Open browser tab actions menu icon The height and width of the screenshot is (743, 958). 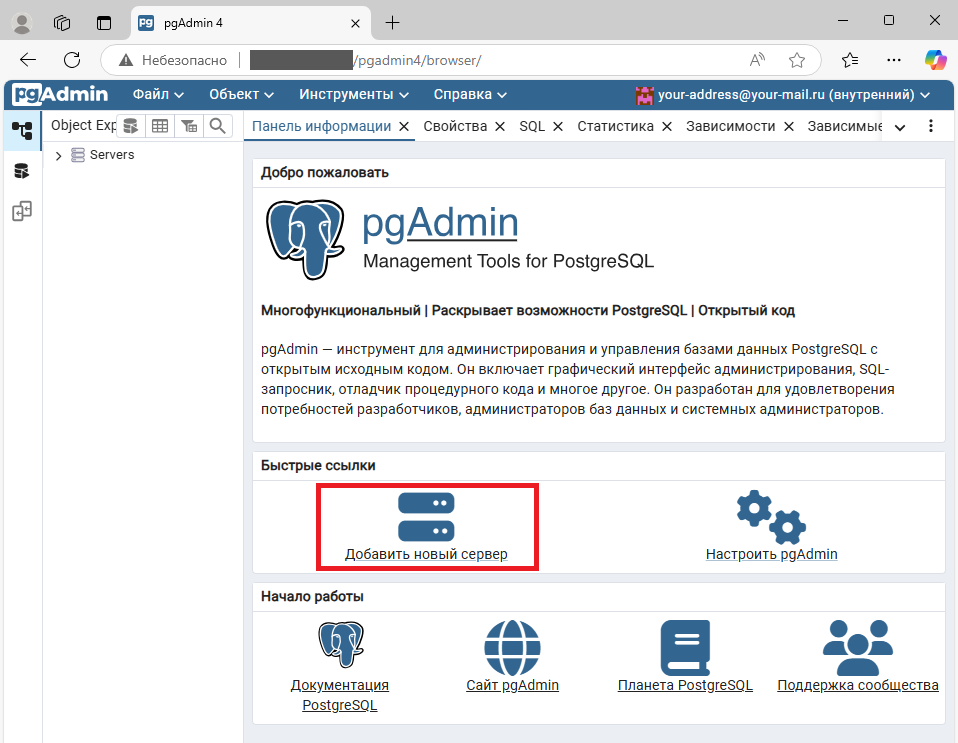click(104, 23)
